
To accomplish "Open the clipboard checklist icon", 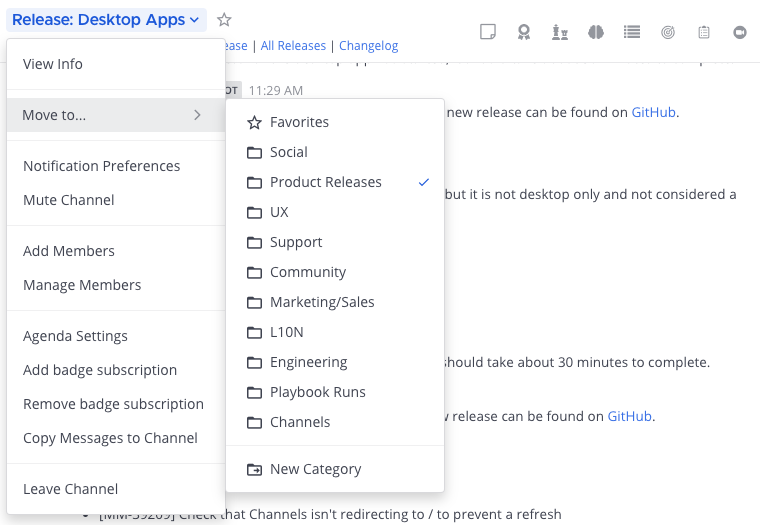I will pos(704,32).
